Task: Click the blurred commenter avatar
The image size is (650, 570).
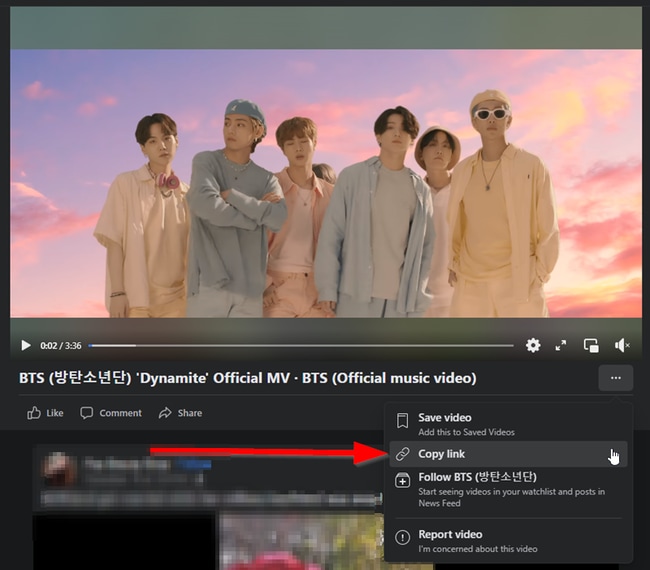Action: pyautogui.click(x=59, y=470)
